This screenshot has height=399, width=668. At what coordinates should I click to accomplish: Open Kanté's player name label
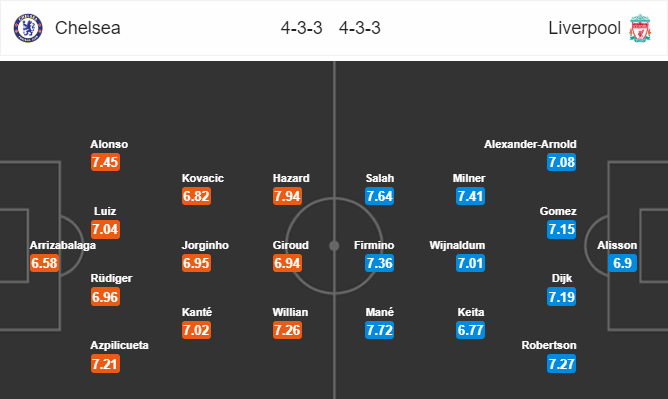tap(197, 312)
